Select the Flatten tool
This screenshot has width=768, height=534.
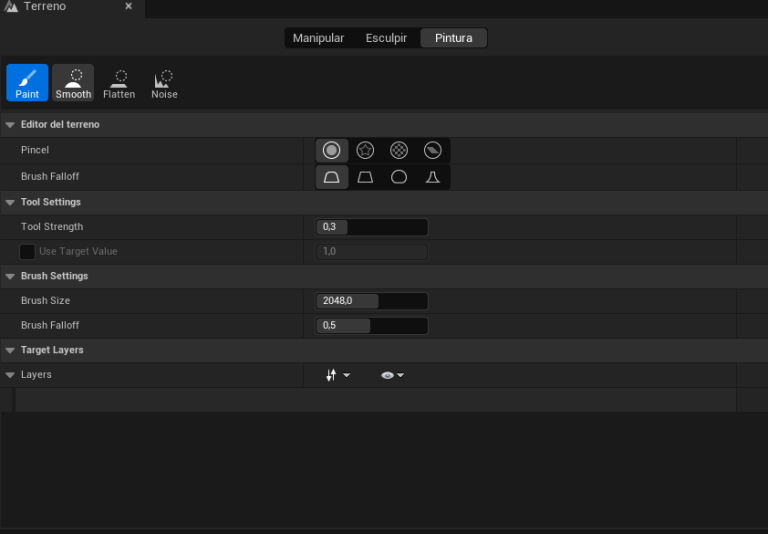[119, 83]
